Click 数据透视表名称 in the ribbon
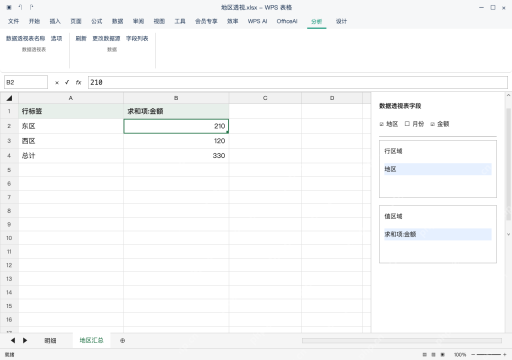Image resolution: width=512 pixels, height=360 pixels. [x=25, y=39]
